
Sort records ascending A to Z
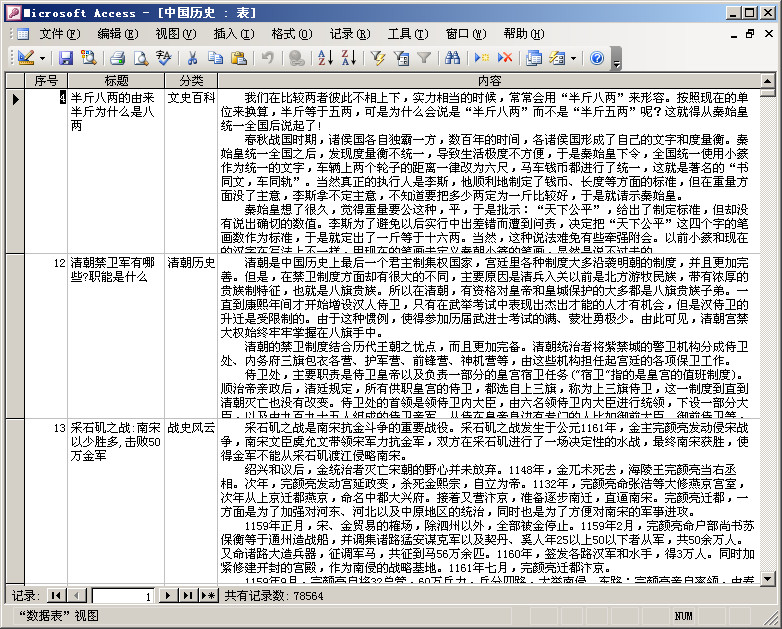[x=325, y=58]
